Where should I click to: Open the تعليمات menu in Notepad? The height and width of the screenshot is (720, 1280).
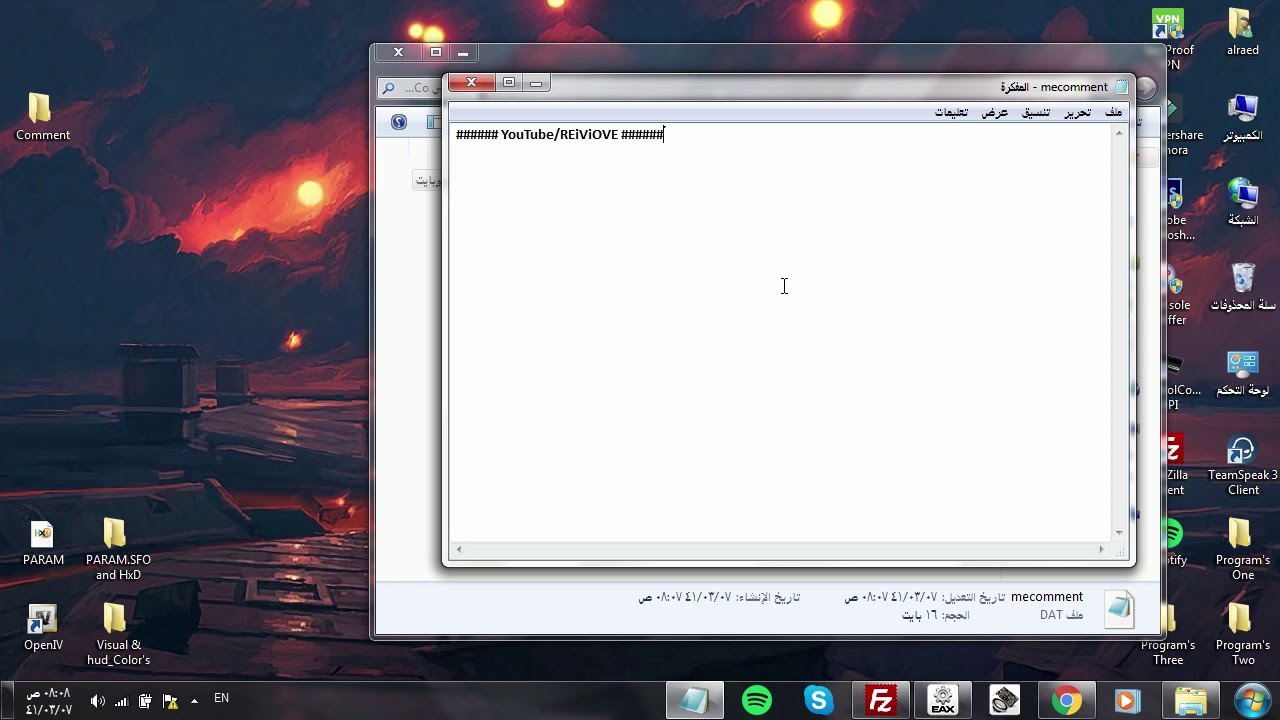951,112
